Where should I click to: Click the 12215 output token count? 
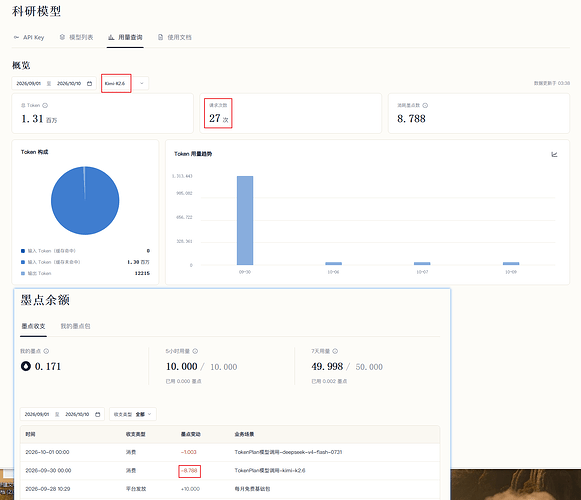[142, 273]
